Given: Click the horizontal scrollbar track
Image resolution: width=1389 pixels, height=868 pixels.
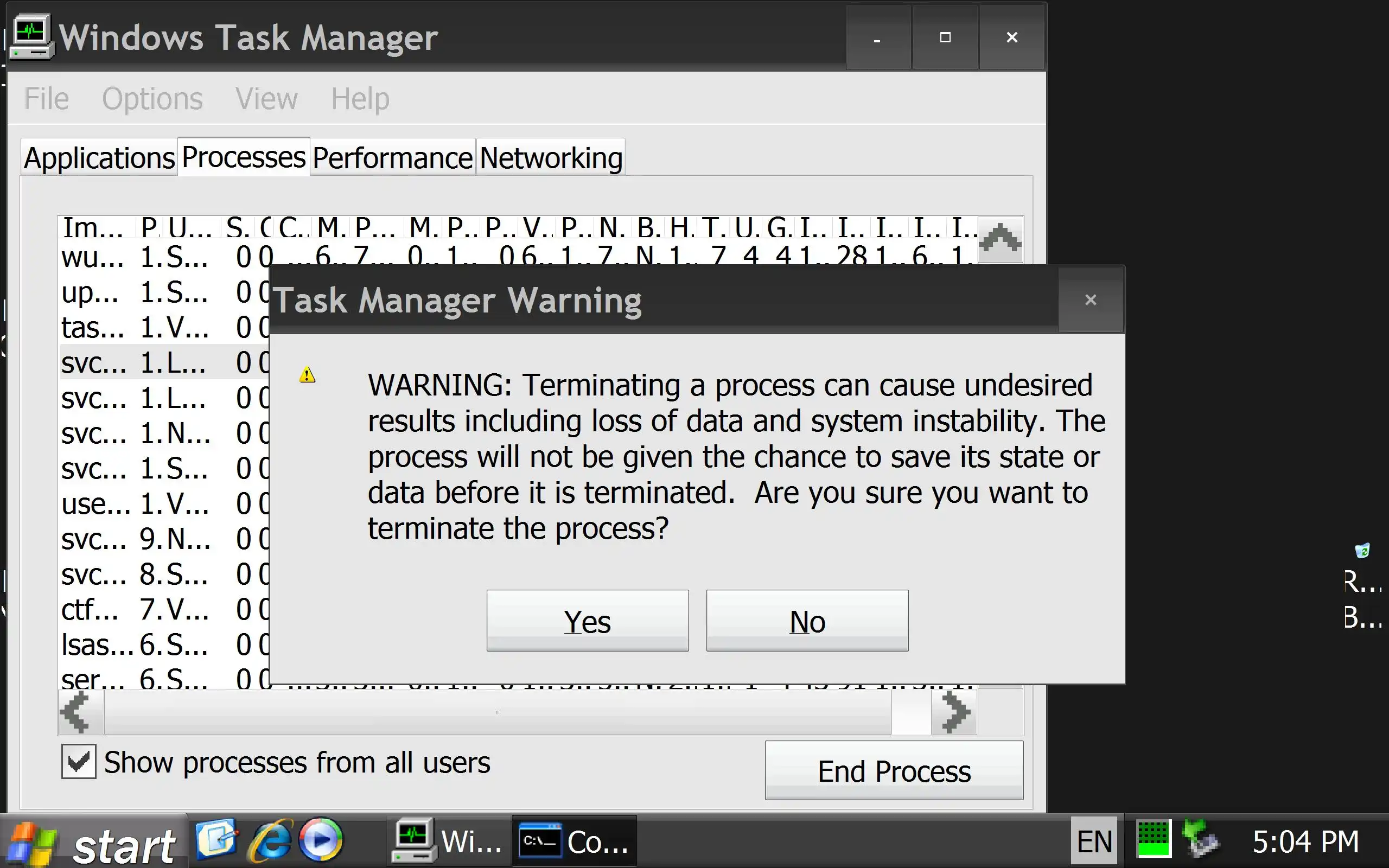Looking at the screenshot, I should point(497,713).
